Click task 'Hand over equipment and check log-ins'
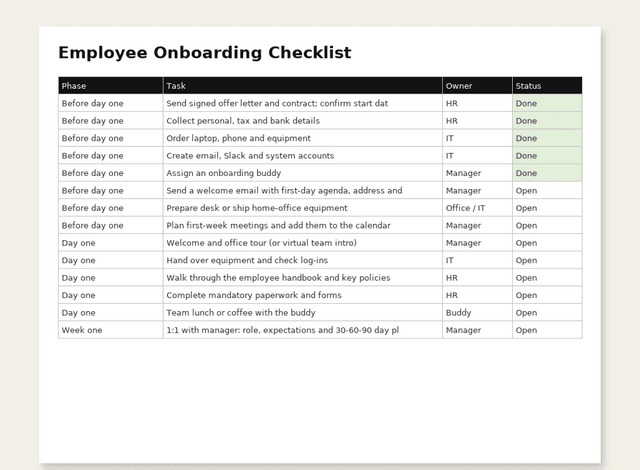The image size is (640, 470). [x=302, y=260]
